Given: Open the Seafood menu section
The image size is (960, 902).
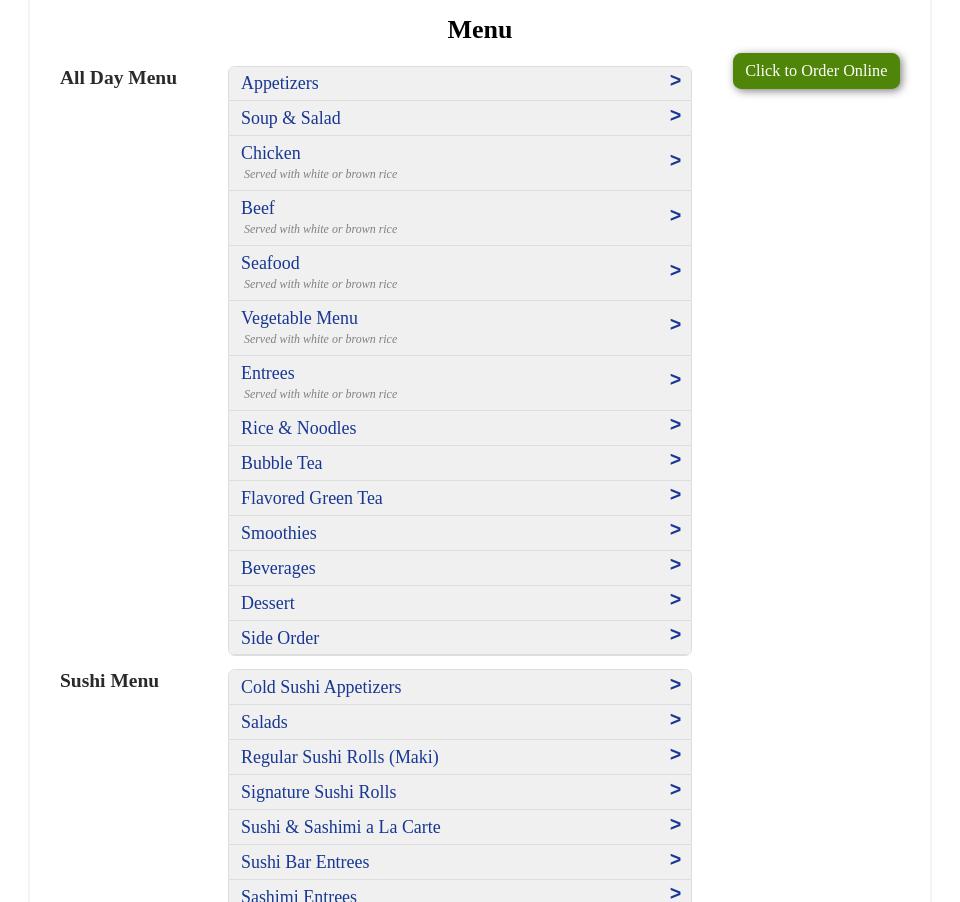Looking at the screenshot, I should [270, 263].
